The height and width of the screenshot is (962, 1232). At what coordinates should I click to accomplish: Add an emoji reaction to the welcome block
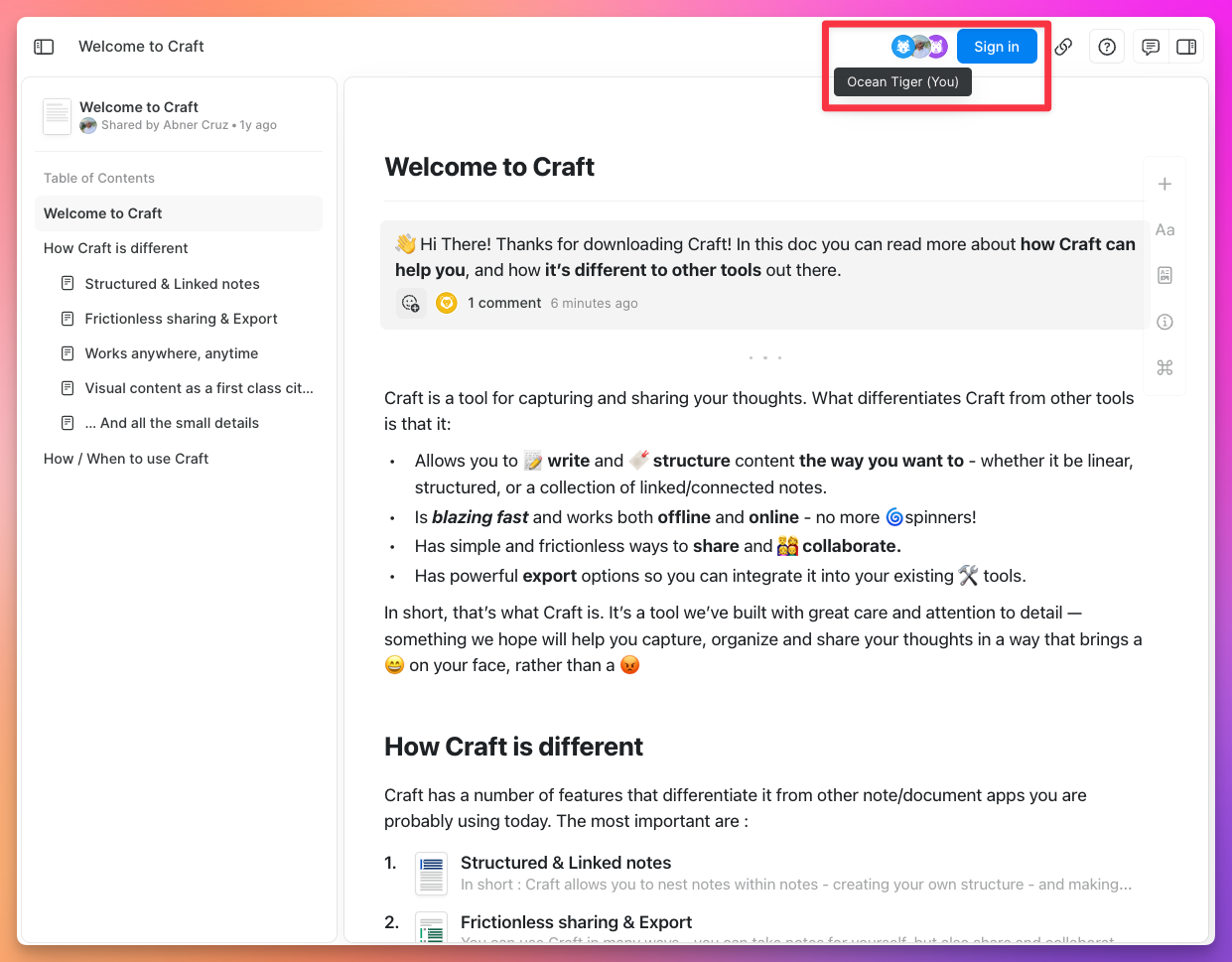coord(410,303)
